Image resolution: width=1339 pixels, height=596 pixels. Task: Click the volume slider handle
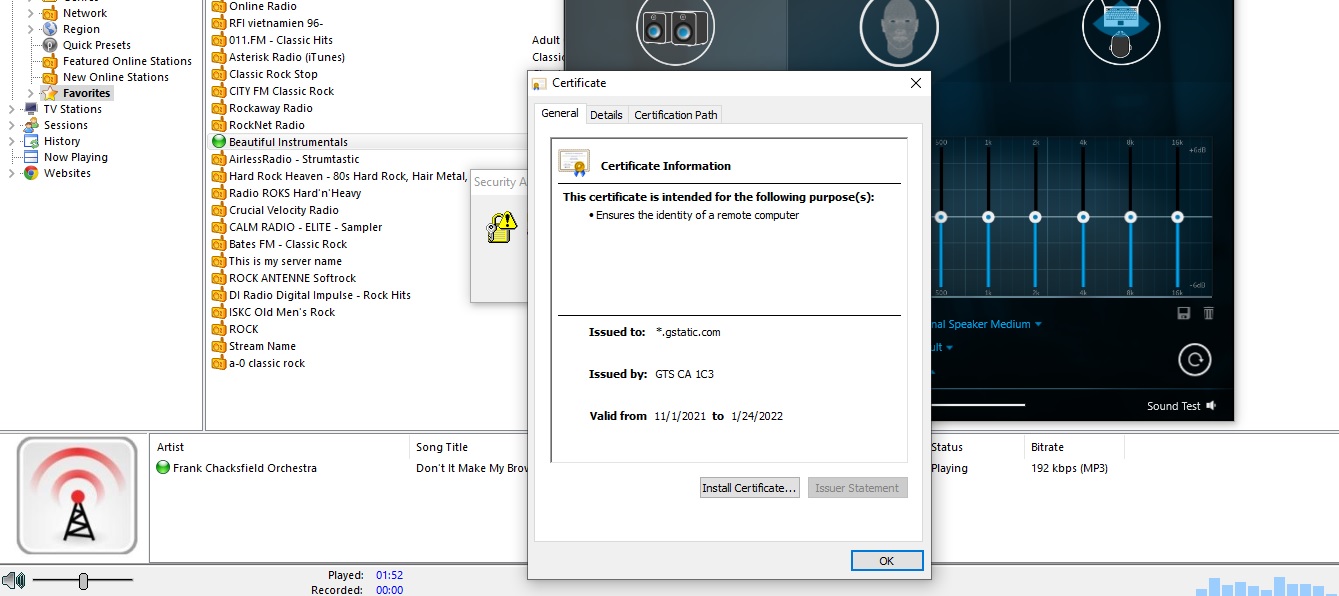click(84, 581)
